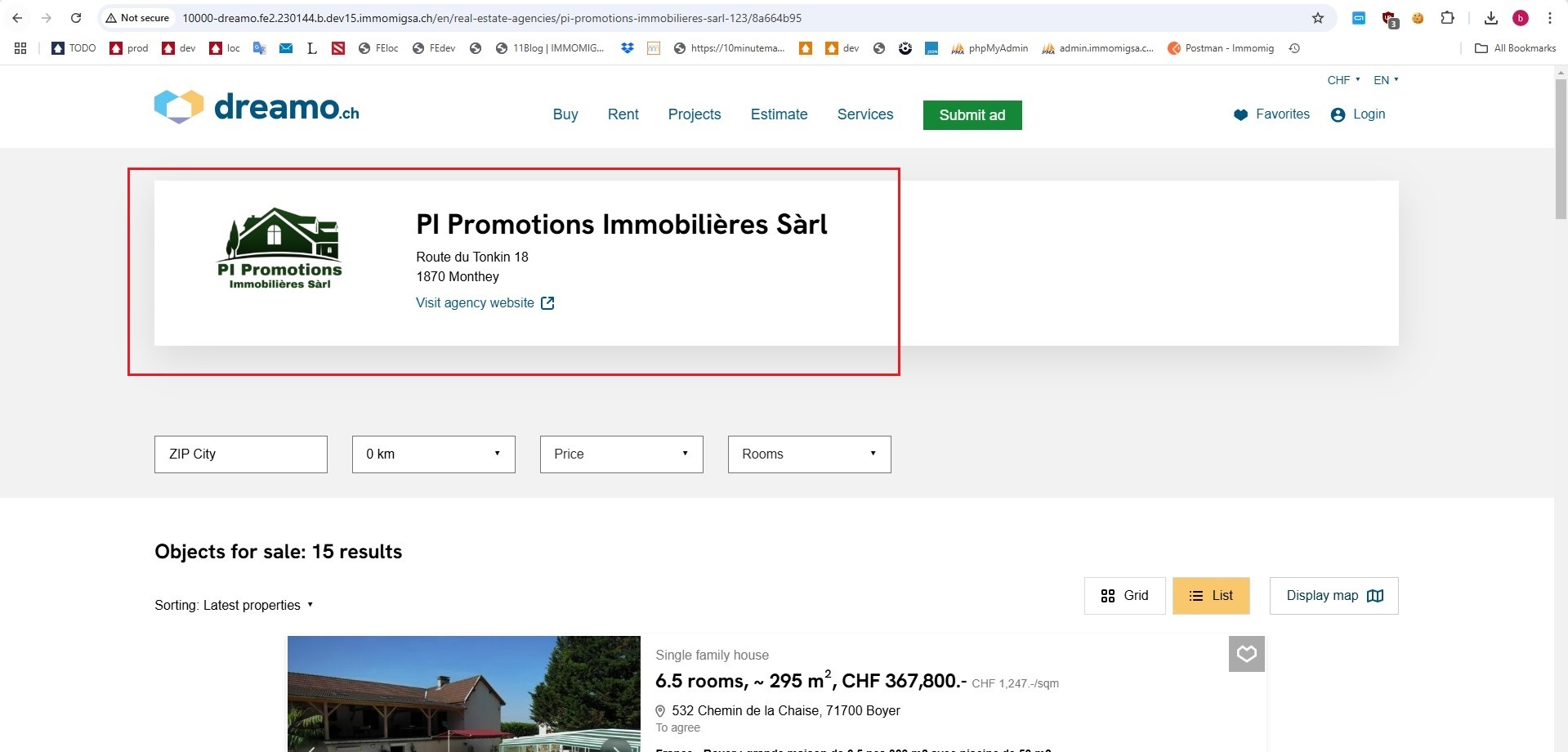Expand the CHF currency dropdown
This screenshot has width=1568, height=752.
click(x=1344, y=80)
